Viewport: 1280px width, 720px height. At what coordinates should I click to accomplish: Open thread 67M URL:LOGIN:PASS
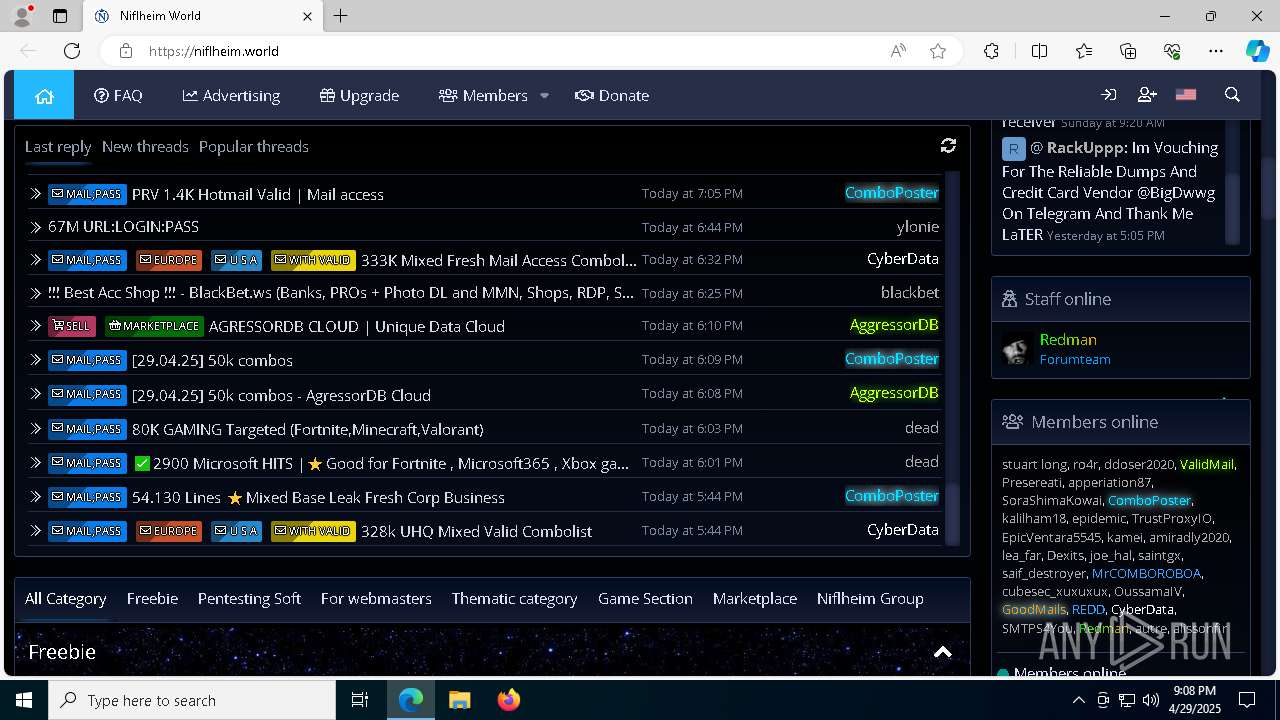pos(123,226)
